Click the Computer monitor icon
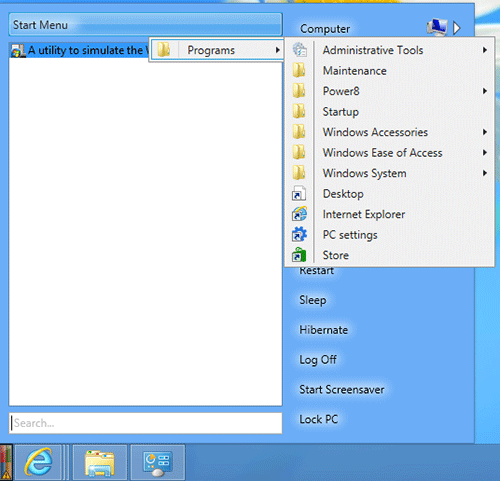Viewport: 500px width, 481px height. [437, 27]
